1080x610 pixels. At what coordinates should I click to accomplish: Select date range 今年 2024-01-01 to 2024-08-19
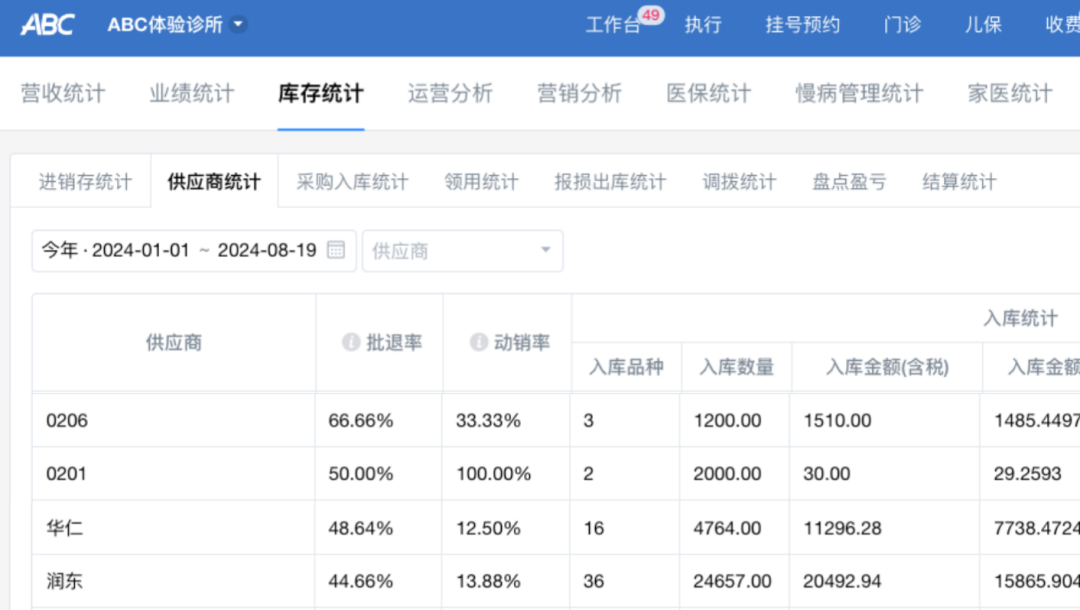[x=180, y=251]
